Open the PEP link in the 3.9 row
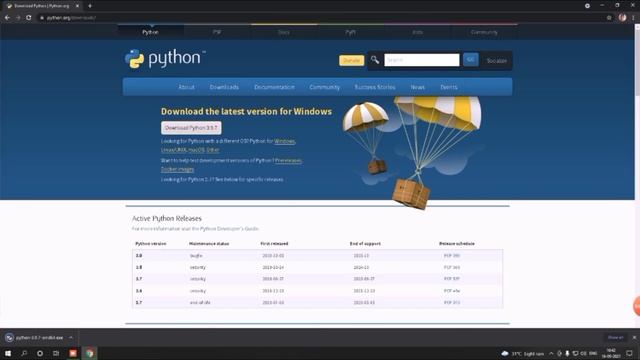The image size is (640, 360). tap(451, 256)
